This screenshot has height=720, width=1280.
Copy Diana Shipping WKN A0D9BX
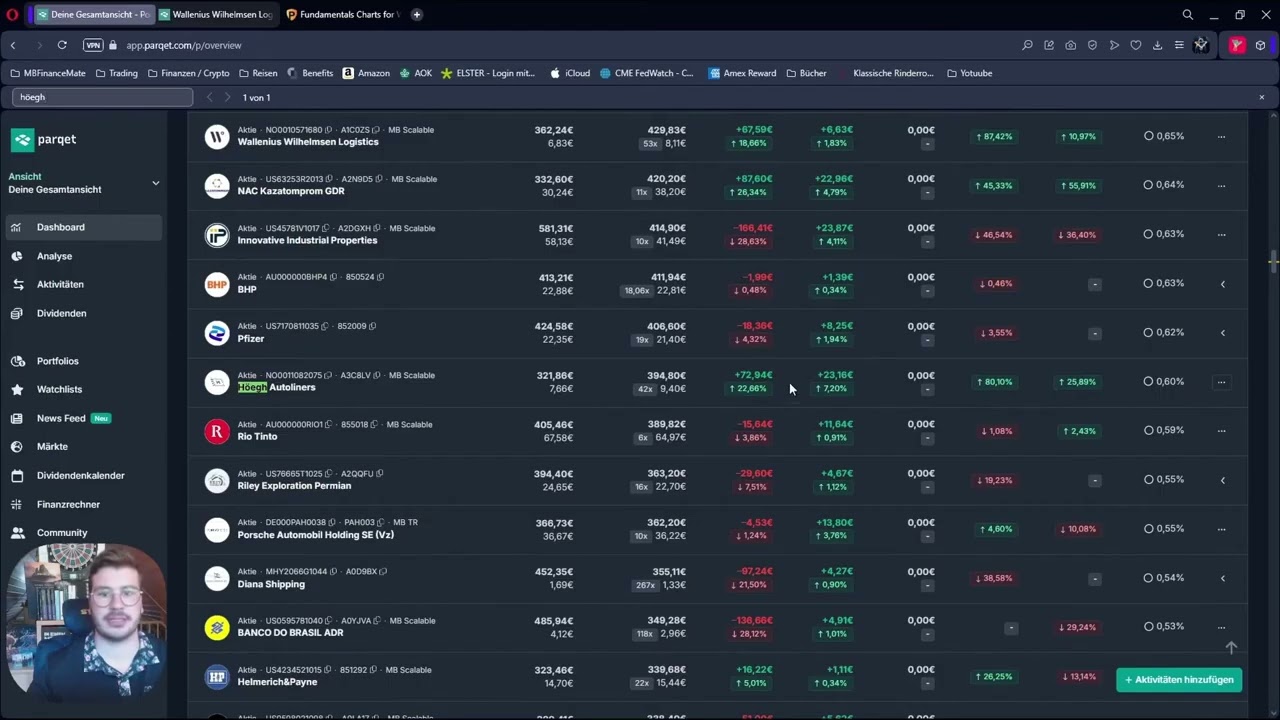(x=383, y=572)
